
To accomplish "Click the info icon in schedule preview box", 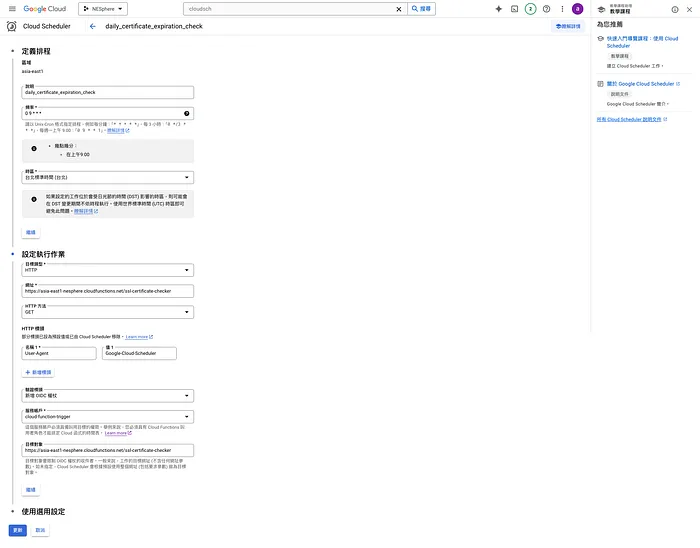I will [x=34, y=149].
